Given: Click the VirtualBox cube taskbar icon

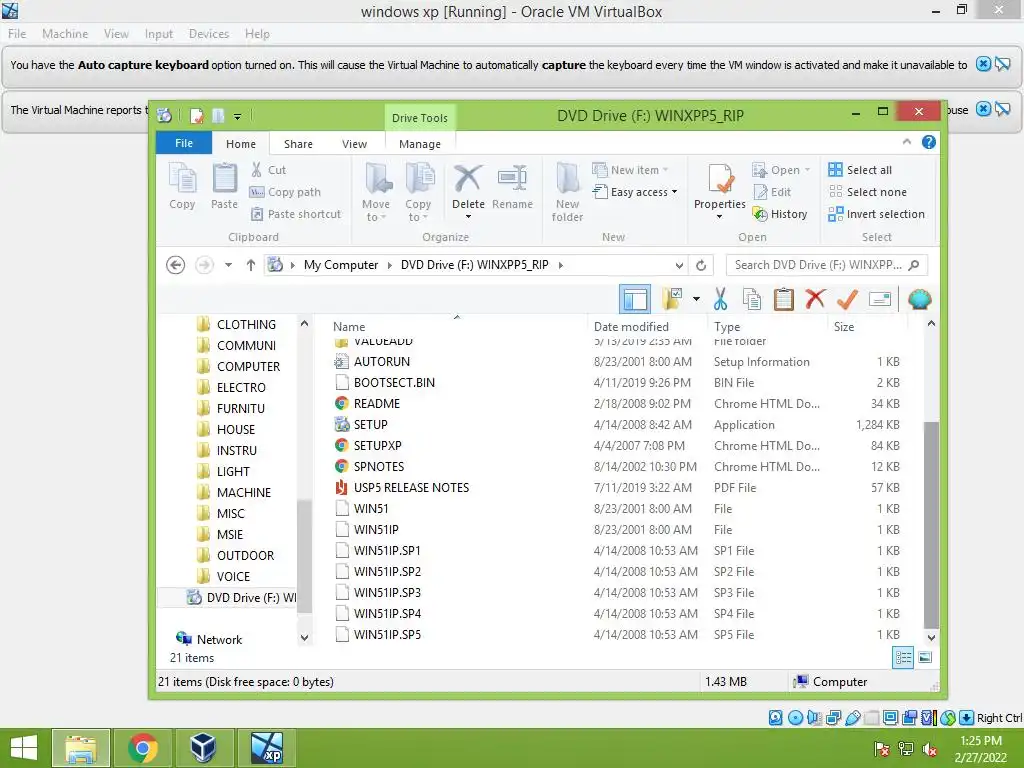Looking at the screenshot, I should pyautogui.click(x=204, y=748).
